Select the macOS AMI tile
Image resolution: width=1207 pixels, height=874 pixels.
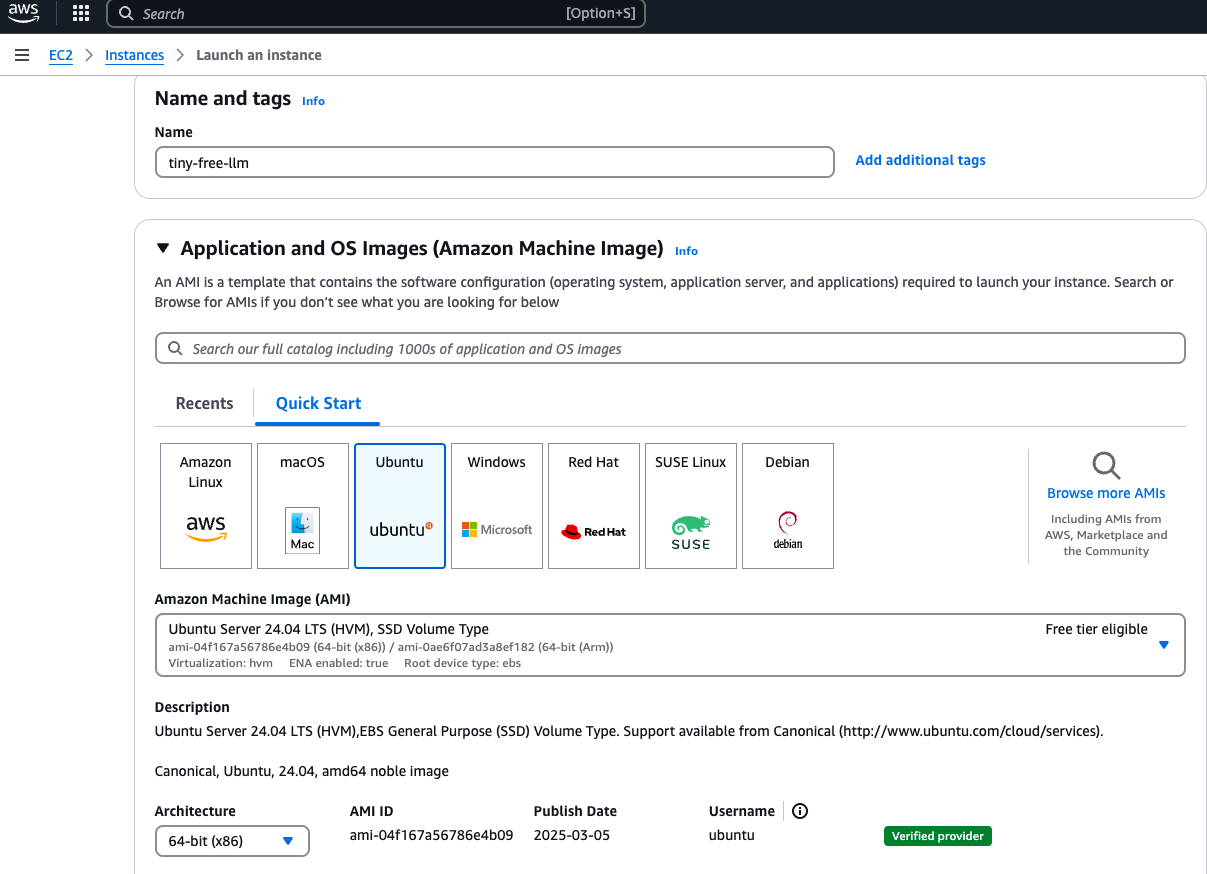point(303,506)
